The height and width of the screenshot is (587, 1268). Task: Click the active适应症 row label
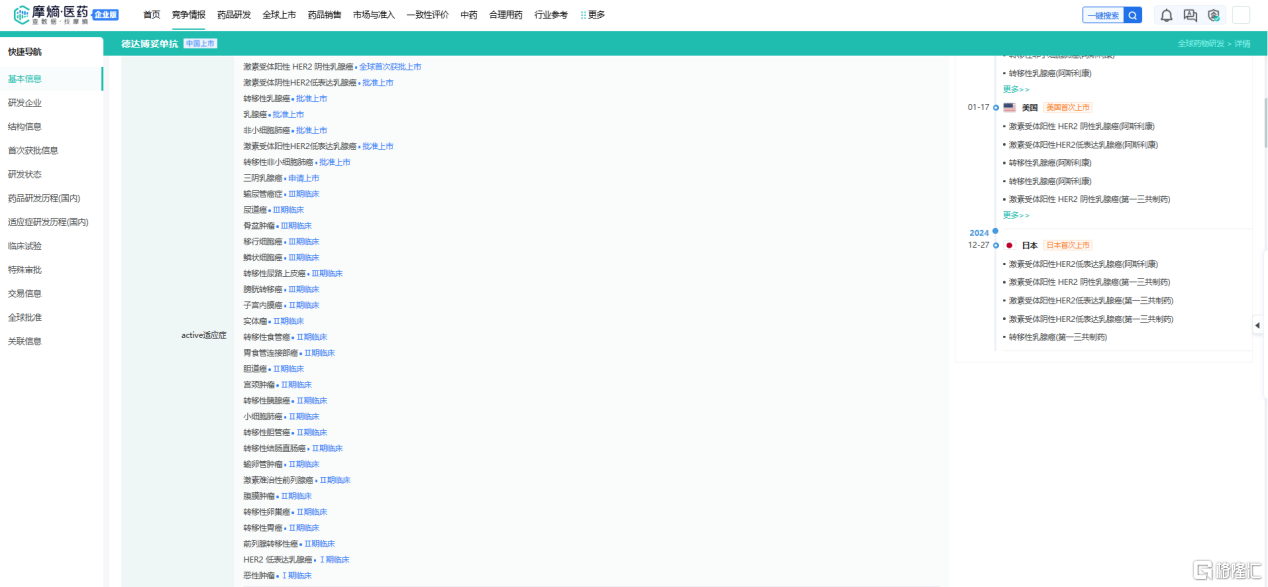[x=204, y=335]
